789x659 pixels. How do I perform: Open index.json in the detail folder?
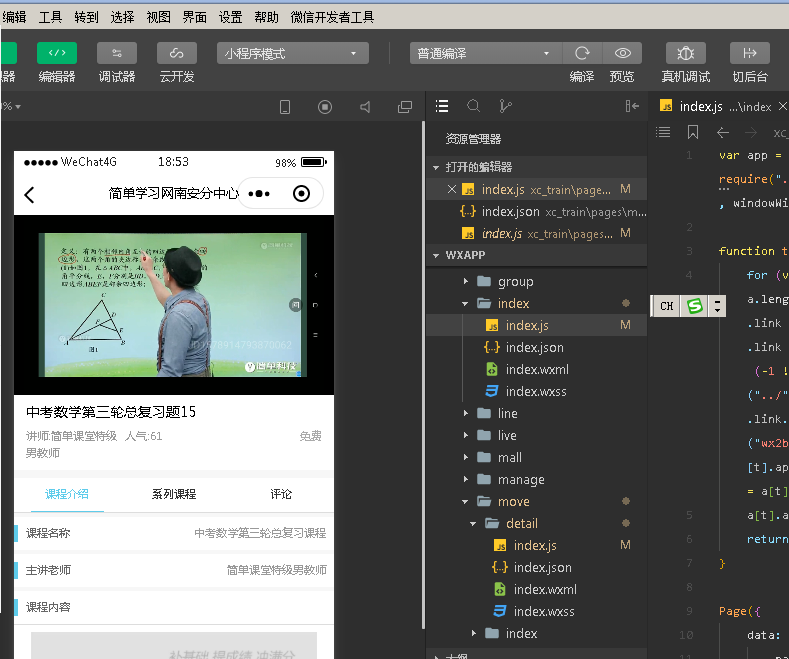[x=536, y=567]
